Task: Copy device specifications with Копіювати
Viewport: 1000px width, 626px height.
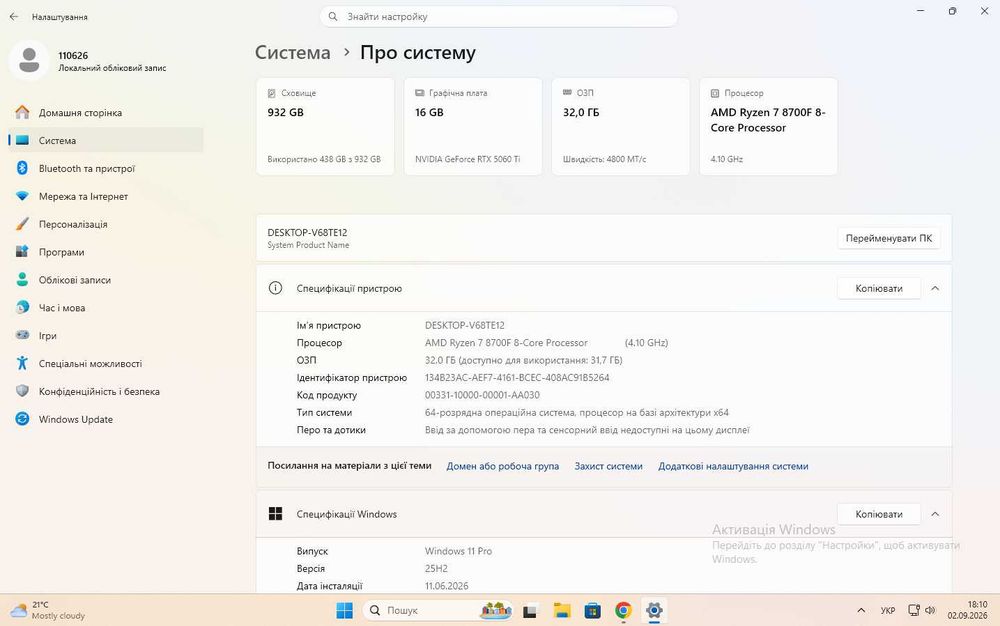Action: 879,288
